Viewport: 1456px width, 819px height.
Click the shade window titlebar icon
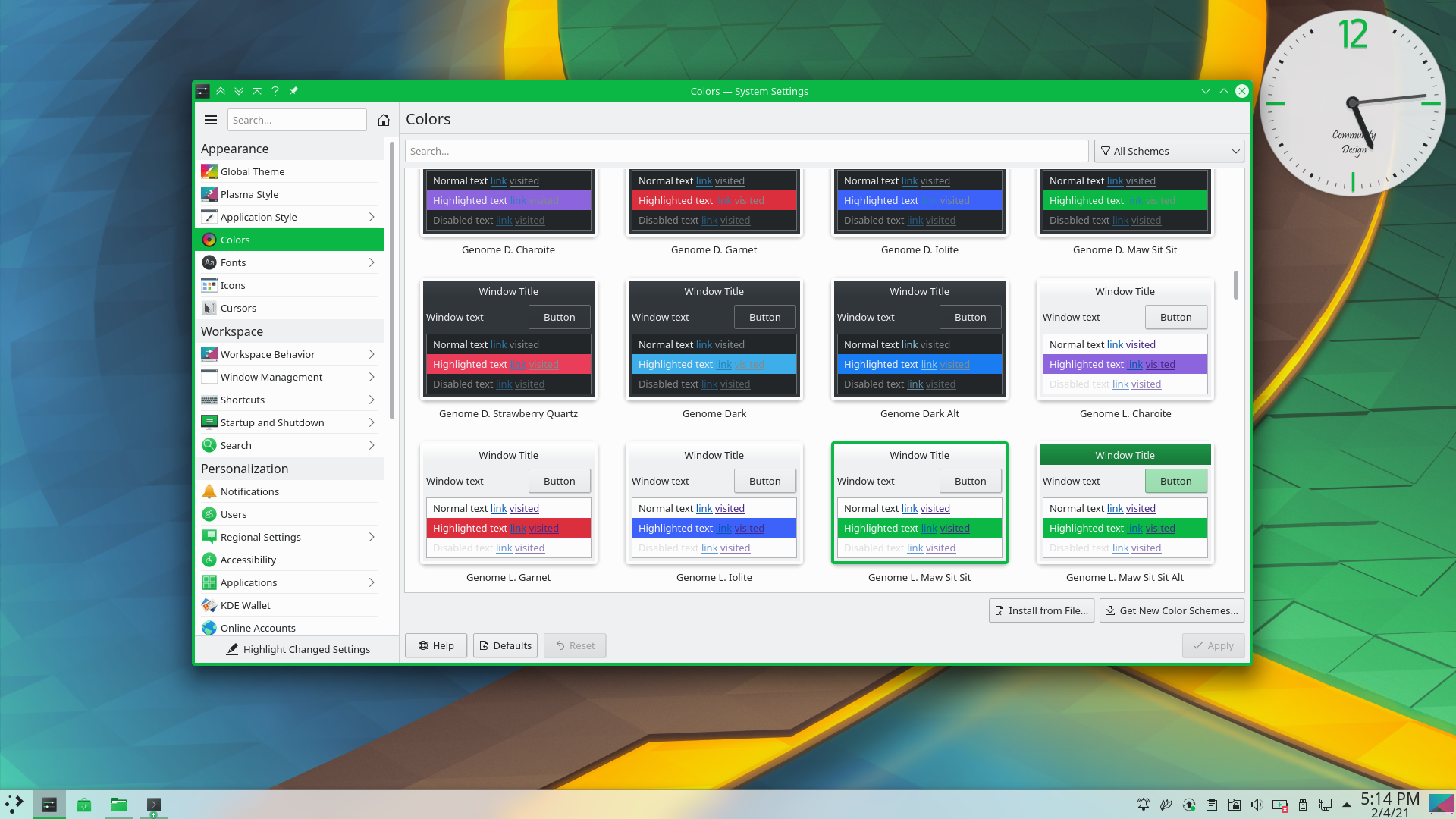click(257, 91)
